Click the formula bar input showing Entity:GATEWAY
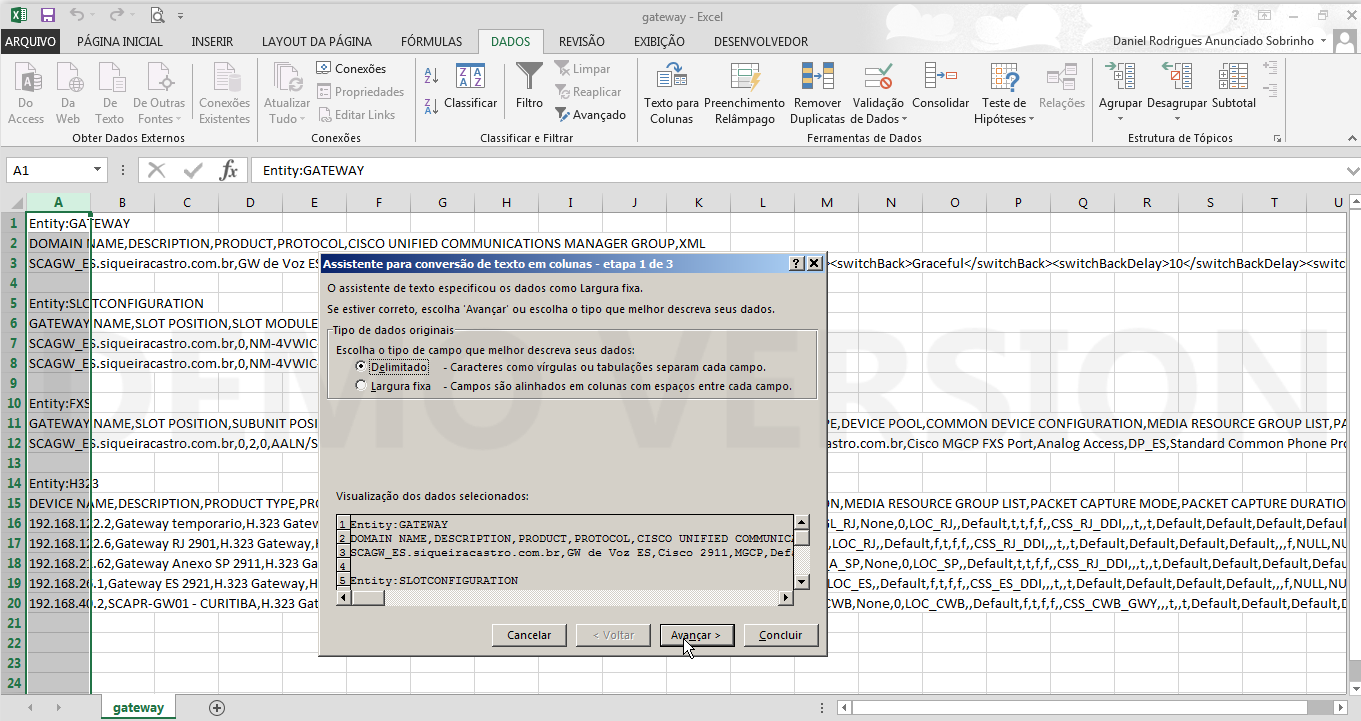The height and width of the screenshot is (721, 1361). [795, 171]
